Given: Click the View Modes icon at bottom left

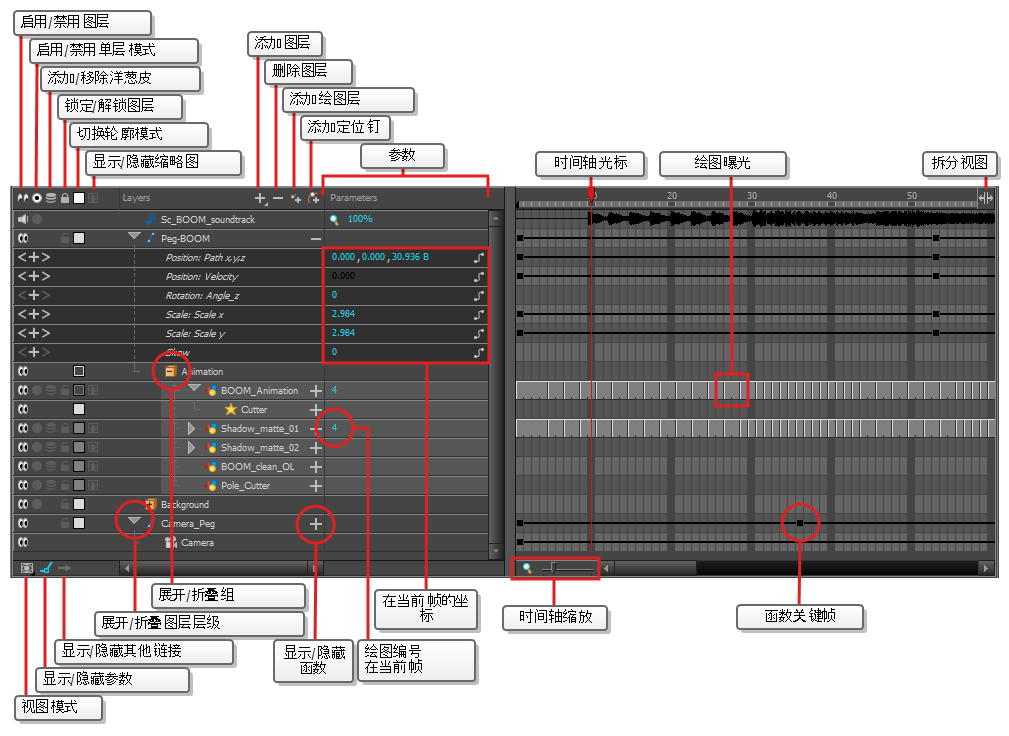Looking at the screenshot, I should (x=26, y=568).
